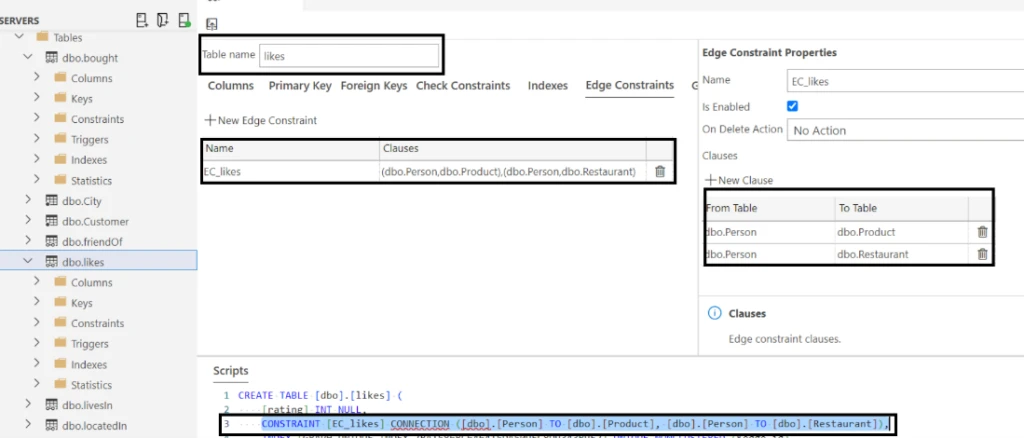Select Keys under dbo.likes
Image resolution: width=1024 pixels, height=438 pixels.
tap(82, 303)
